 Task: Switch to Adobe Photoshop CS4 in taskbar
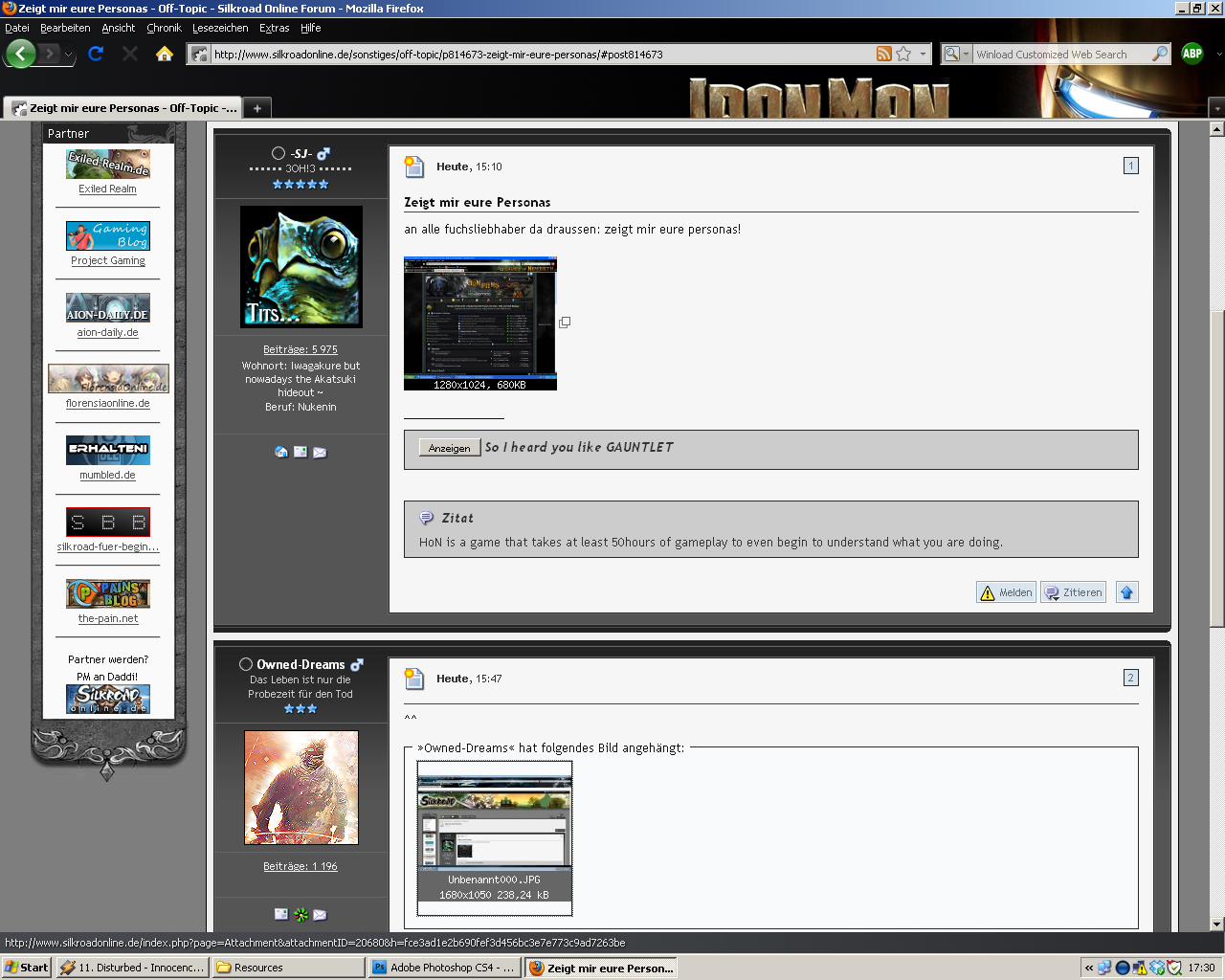(x=444, y=968)
